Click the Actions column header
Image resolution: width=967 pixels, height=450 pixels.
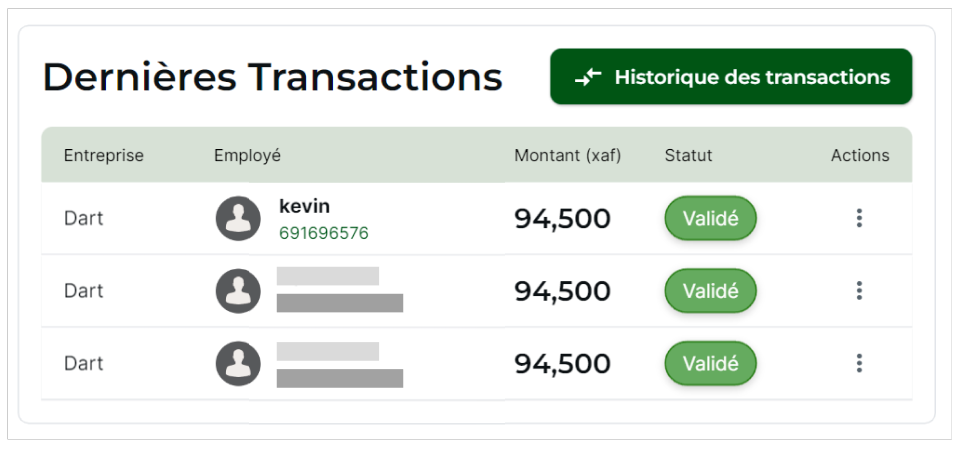coord(859,155)
